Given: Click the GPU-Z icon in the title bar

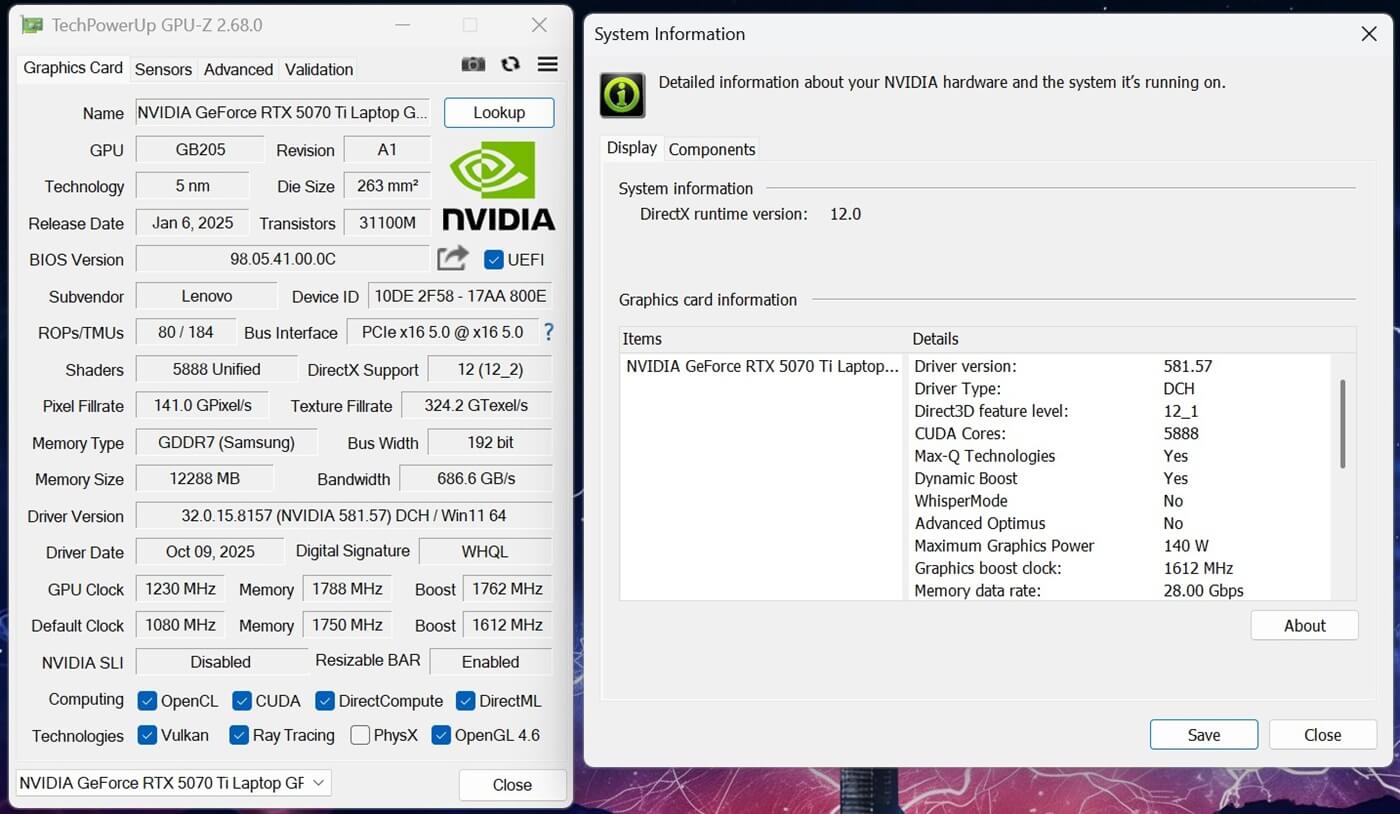Looking at the screenshot, I should (31, 24).
